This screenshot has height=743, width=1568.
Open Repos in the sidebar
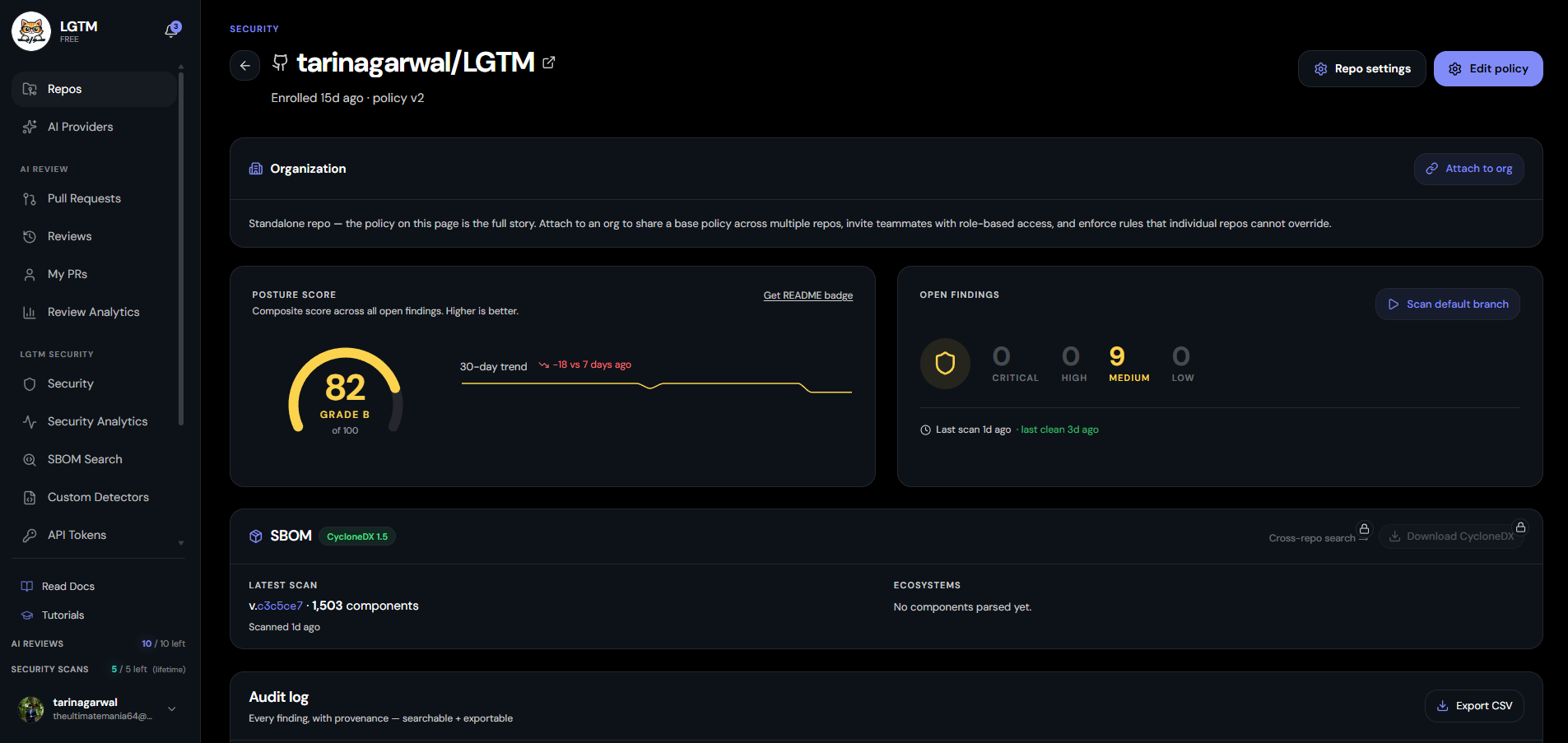pos(95,89)
